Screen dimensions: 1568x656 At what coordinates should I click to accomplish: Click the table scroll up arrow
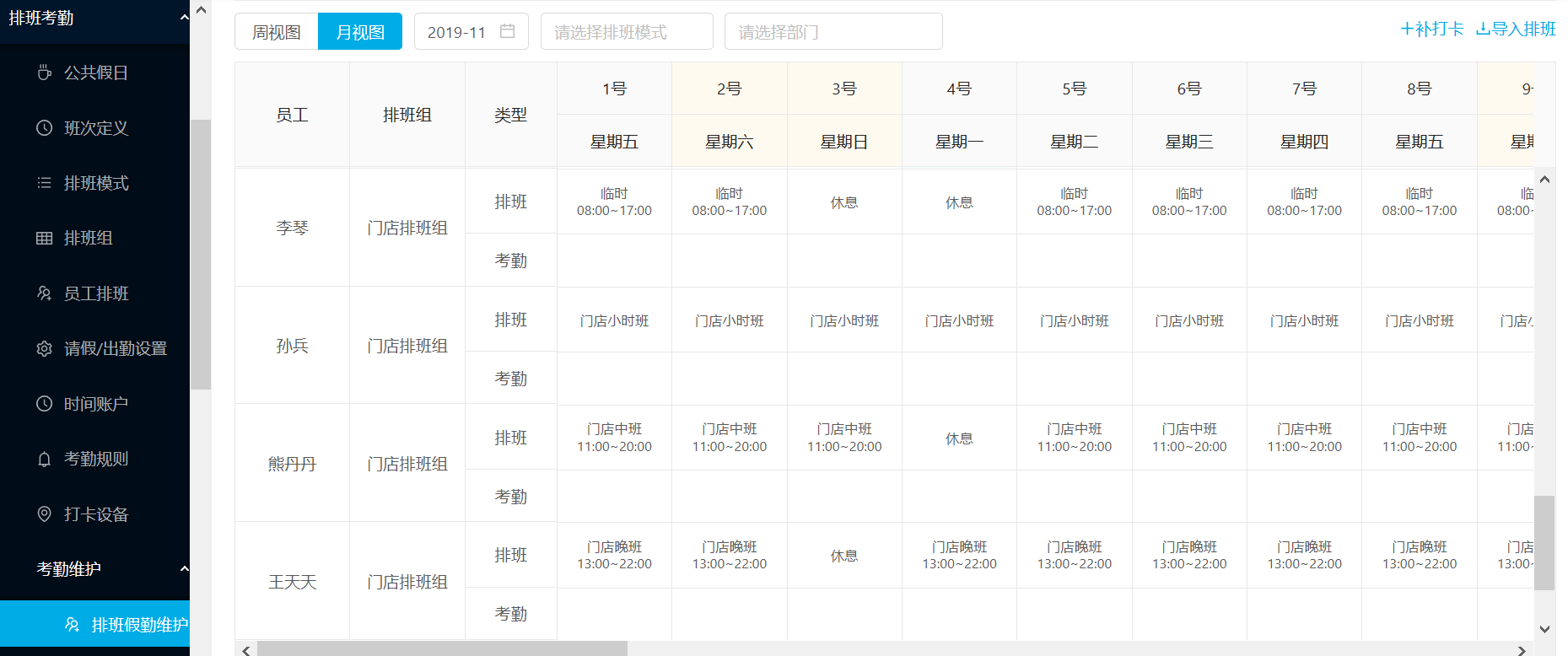(x=1544, y=179)
